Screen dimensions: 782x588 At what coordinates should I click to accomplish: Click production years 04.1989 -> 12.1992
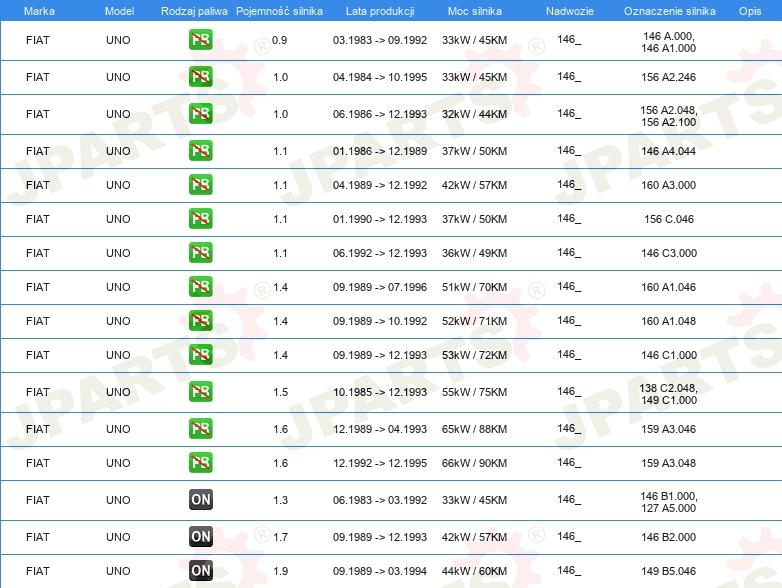(x=380, y=185)
